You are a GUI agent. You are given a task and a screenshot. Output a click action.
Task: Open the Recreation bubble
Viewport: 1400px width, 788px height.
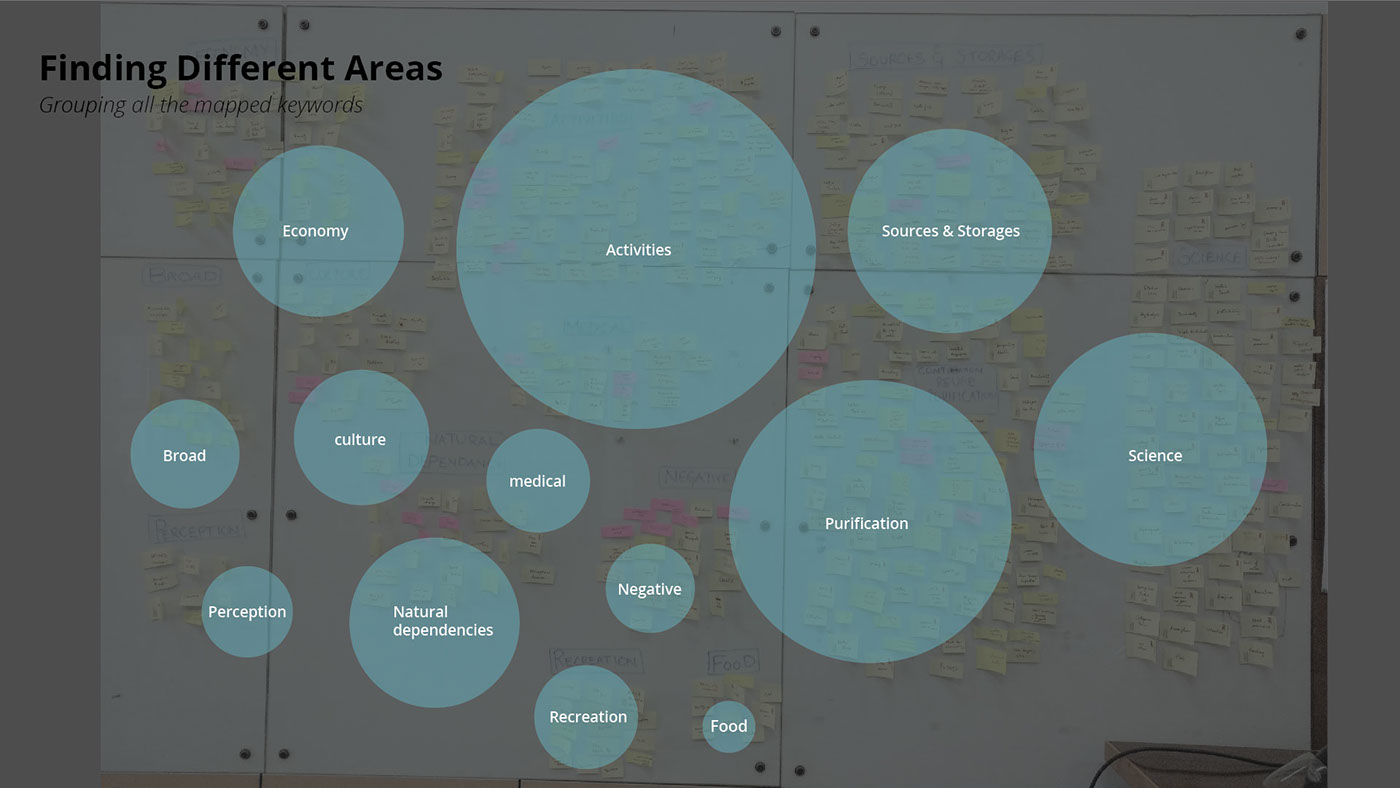(586, 717)
